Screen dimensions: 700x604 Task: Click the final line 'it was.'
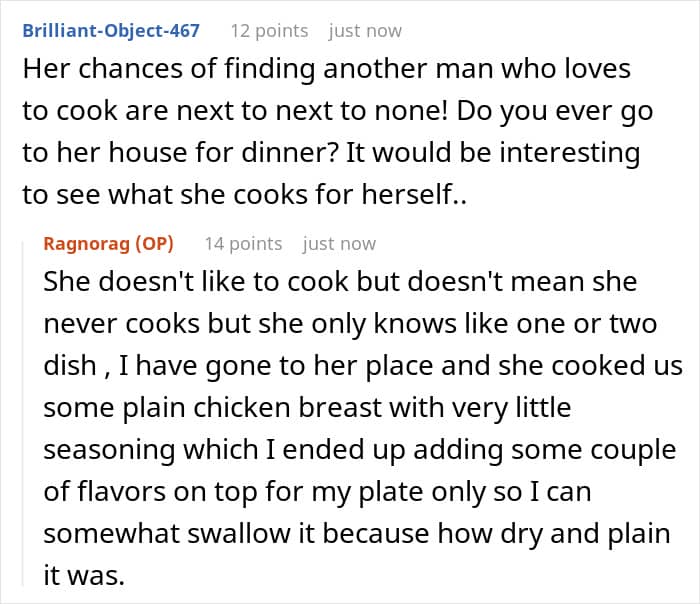(x=84, y=576)
